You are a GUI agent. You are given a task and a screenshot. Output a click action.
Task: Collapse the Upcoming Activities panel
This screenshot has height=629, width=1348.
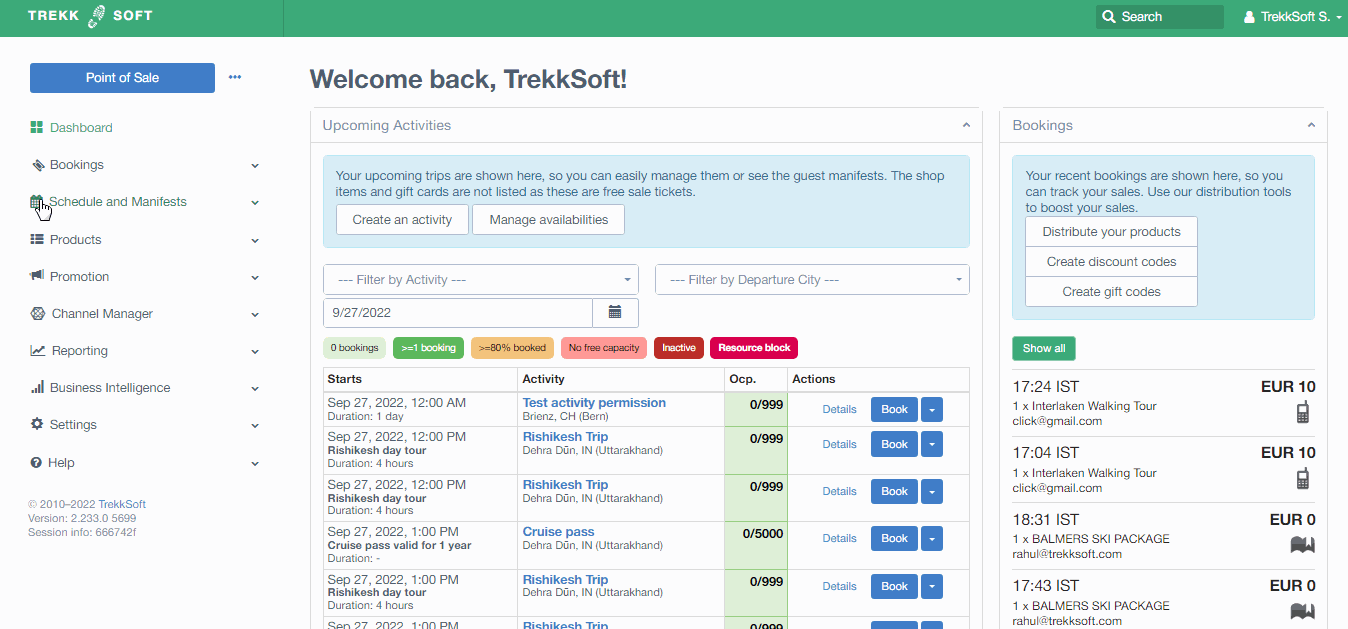966,126
